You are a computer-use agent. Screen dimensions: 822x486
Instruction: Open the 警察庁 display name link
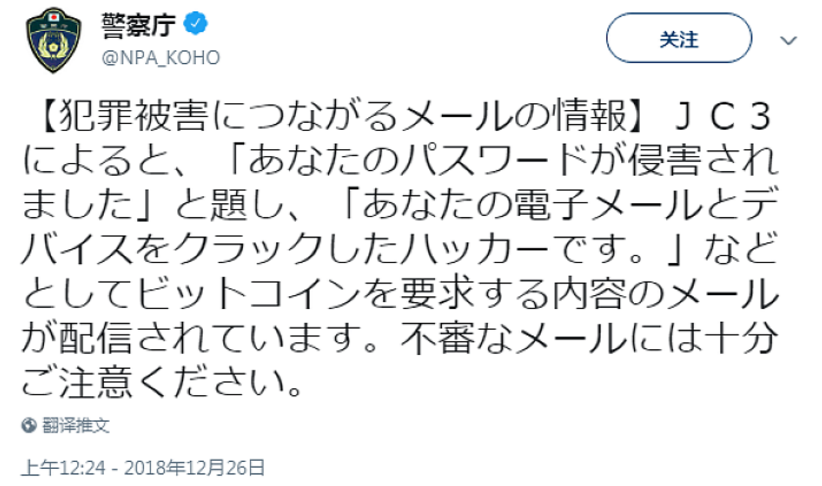coord(138,24)
